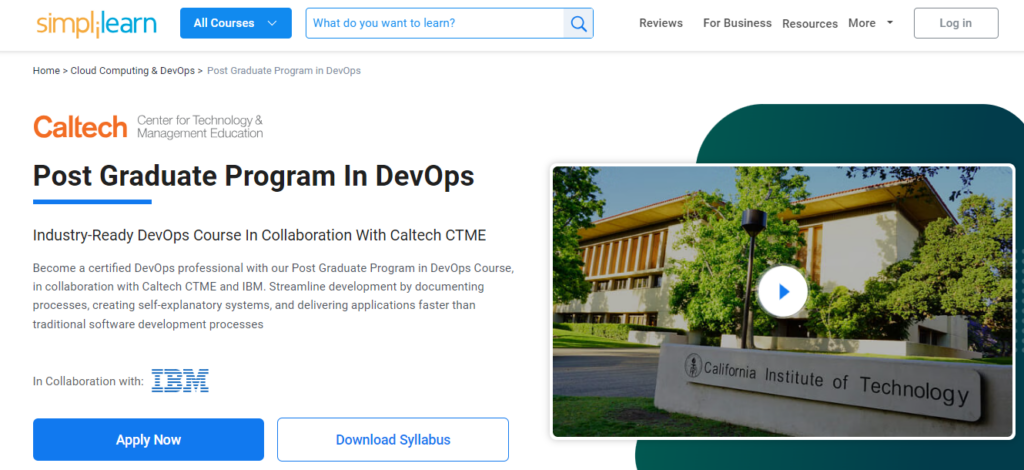Screen dimensions: 1024x470
Task: Click the IBM logo
Action: coord(180,381)
